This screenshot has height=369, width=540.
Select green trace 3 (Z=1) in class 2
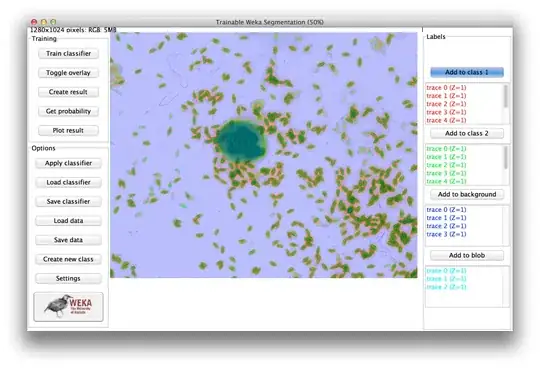coord(446,173)
